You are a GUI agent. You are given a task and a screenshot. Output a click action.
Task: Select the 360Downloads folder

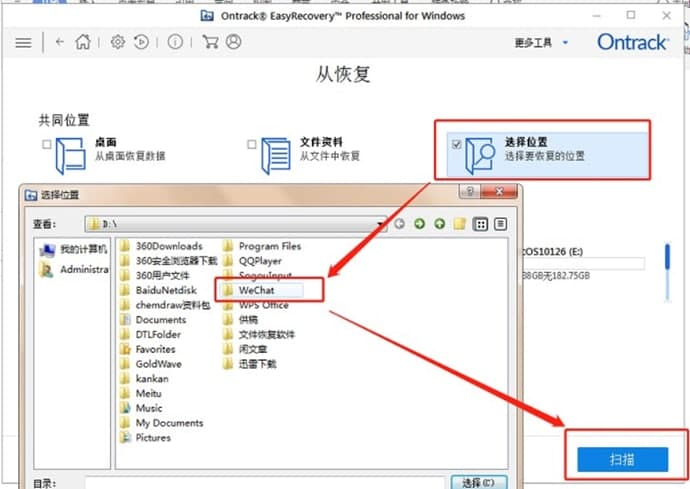[161, 246]
